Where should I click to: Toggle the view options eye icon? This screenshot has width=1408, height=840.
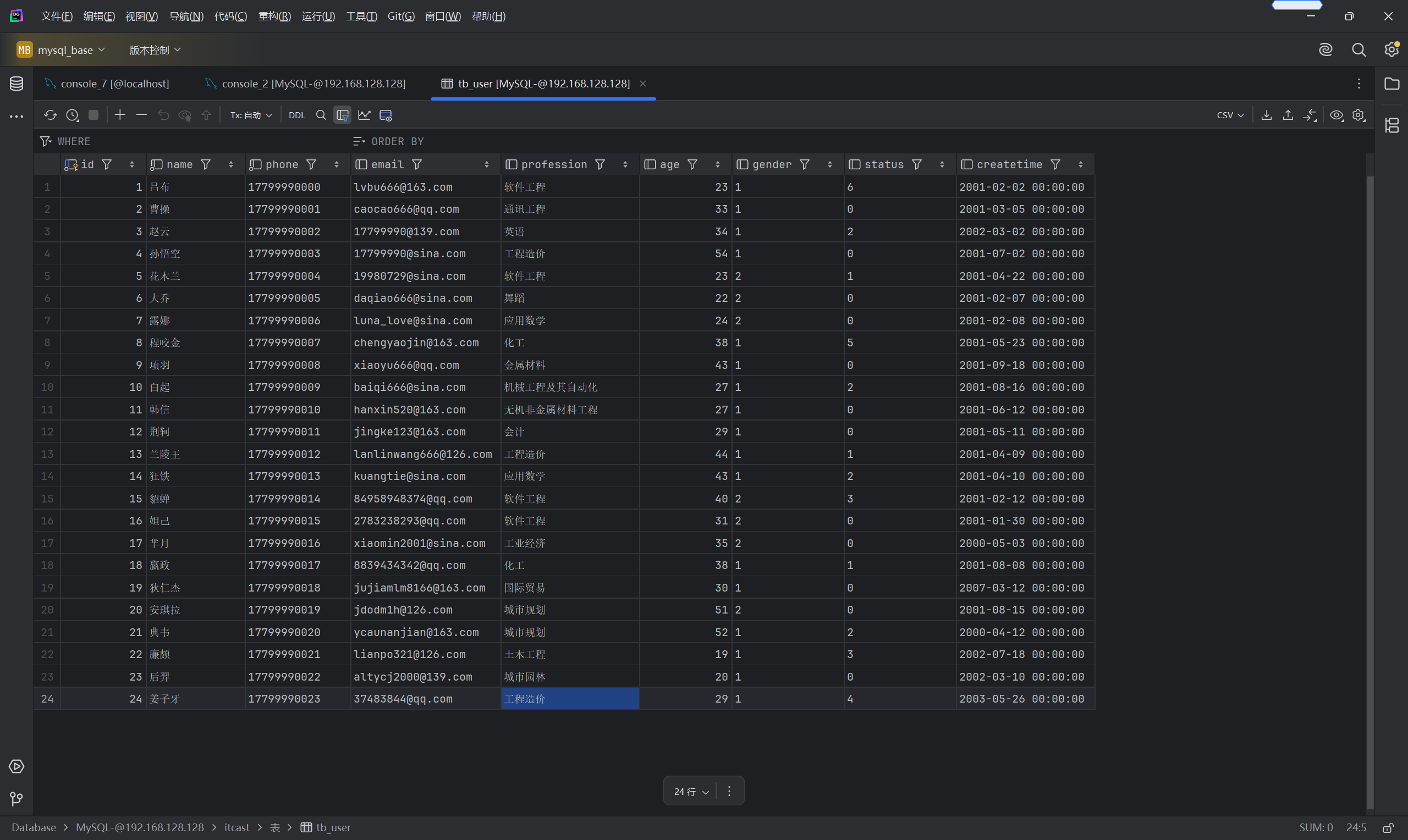tap(1336, 115)
